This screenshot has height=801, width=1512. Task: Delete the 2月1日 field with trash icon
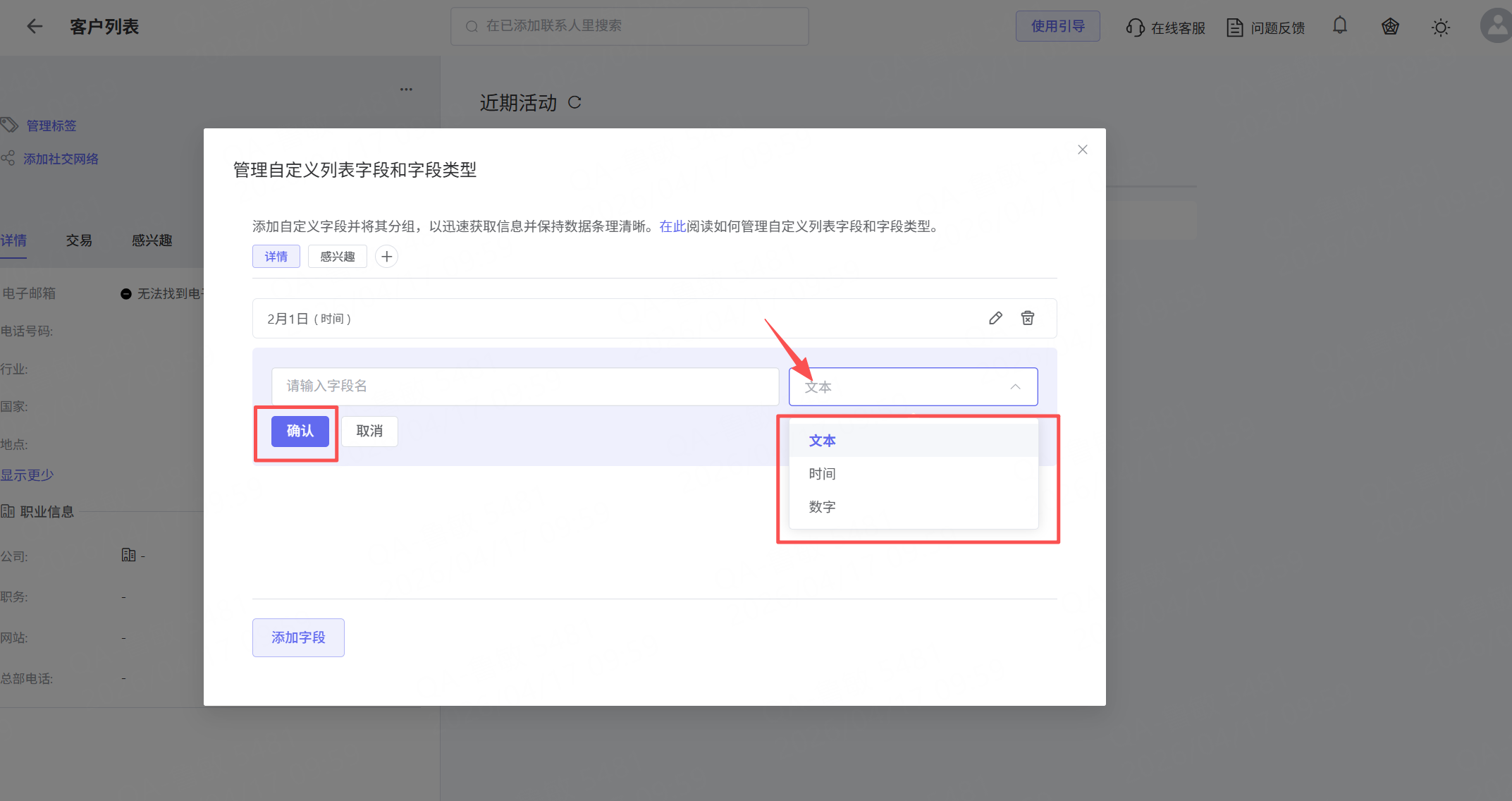1028,318
